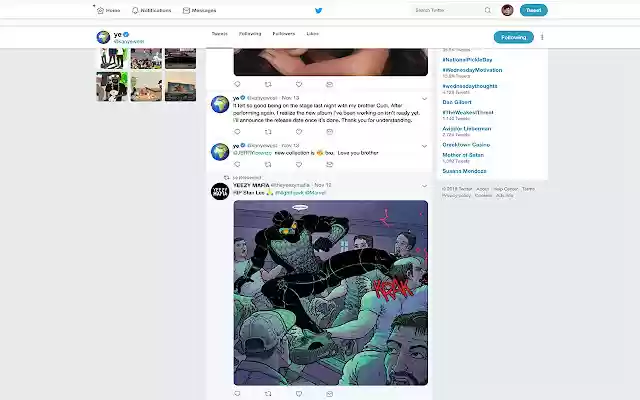Message the YEEZY MAFIA comic tweet

click(x=329, y=393)
